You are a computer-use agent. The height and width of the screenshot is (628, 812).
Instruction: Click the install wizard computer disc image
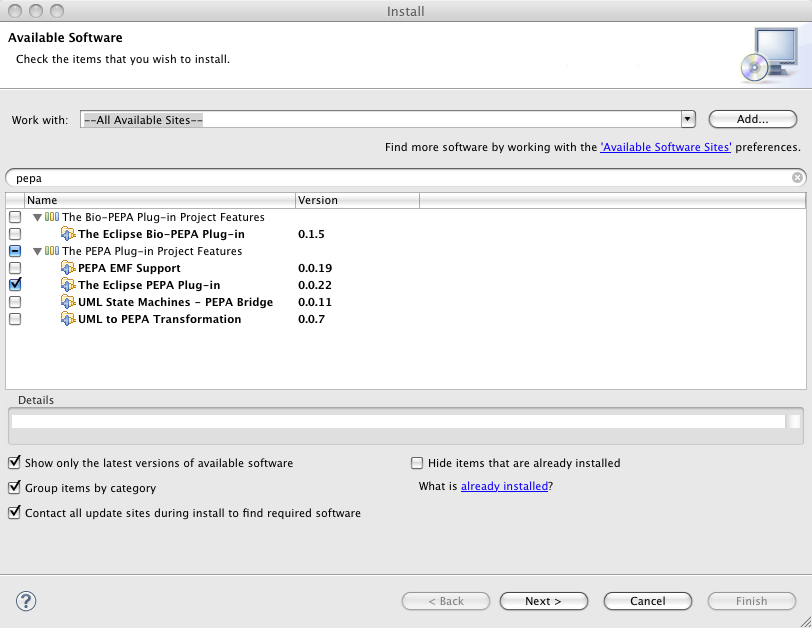770,55
